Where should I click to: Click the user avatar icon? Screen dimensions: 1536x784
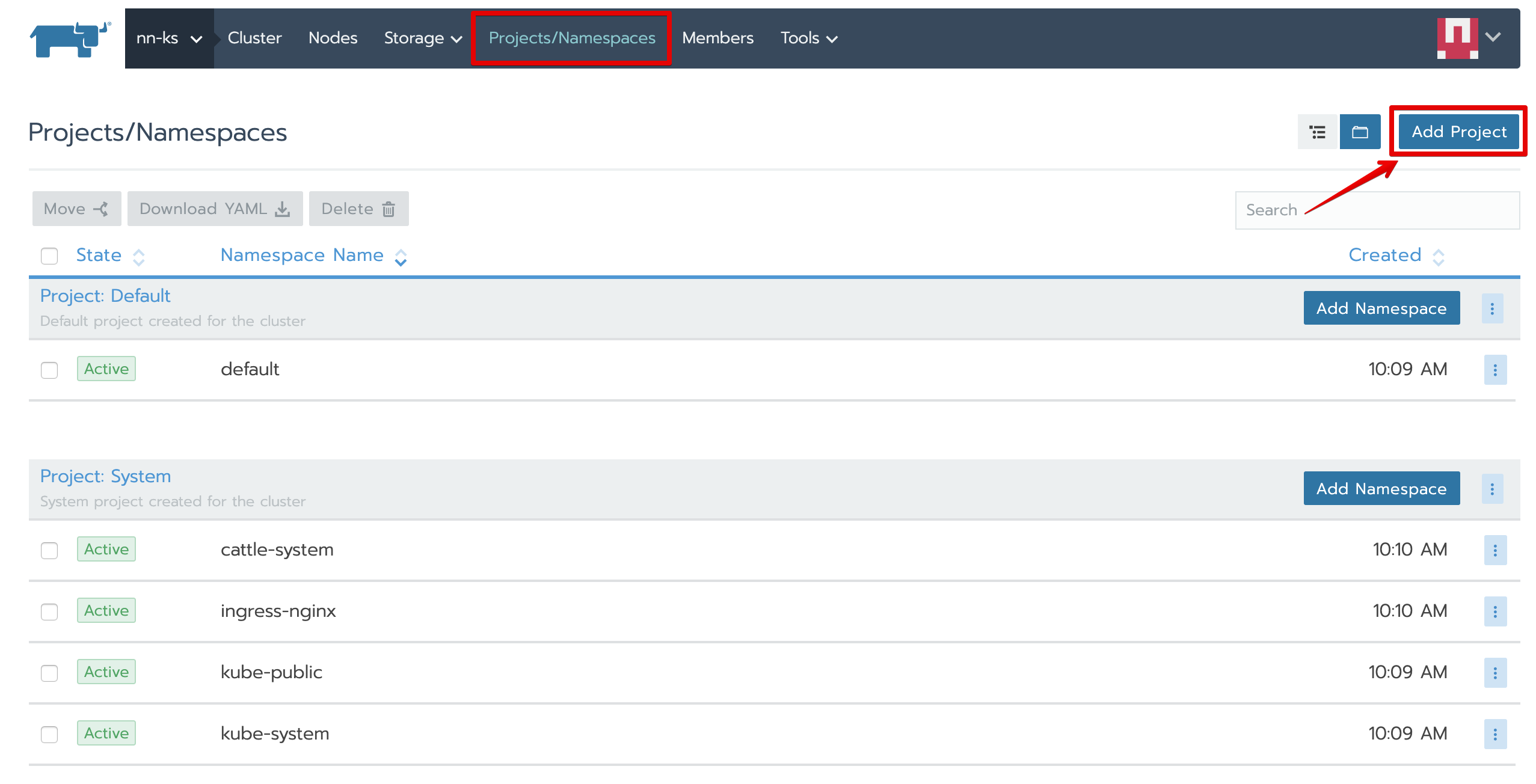coord(1457,38)
